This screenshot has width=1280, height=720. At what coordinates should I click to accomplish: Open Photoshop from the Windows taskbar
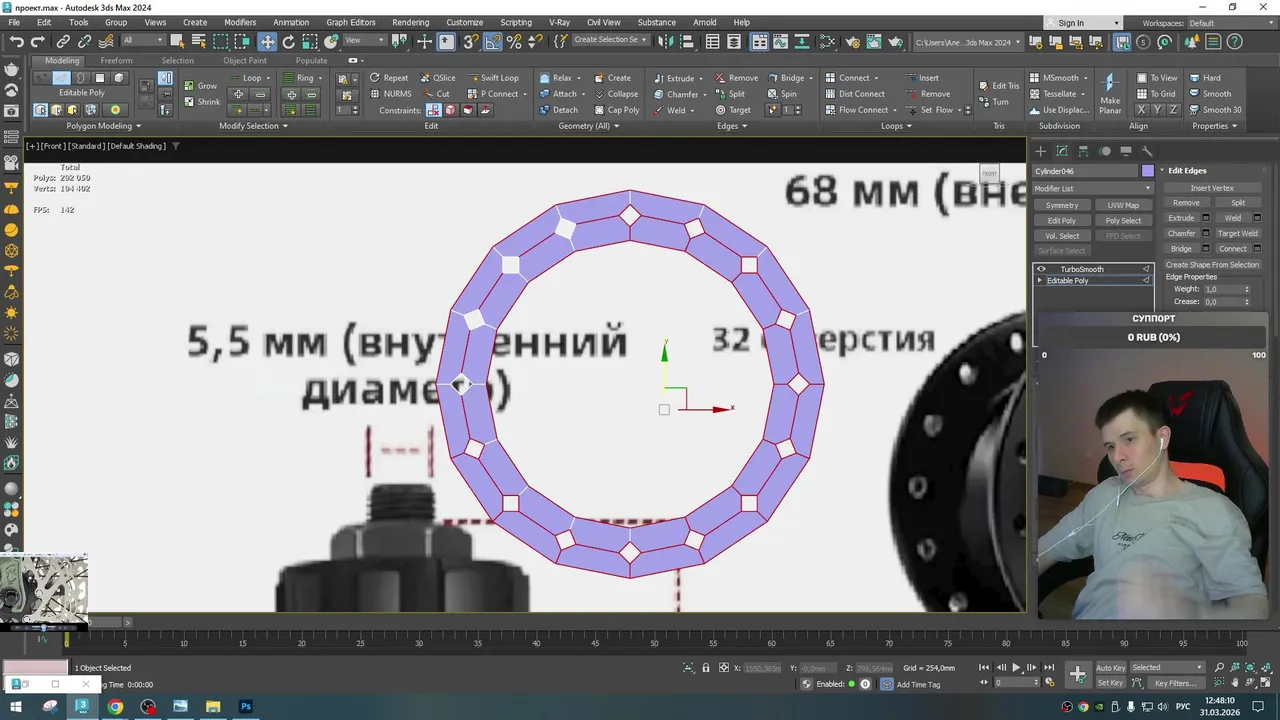point(246,707)
